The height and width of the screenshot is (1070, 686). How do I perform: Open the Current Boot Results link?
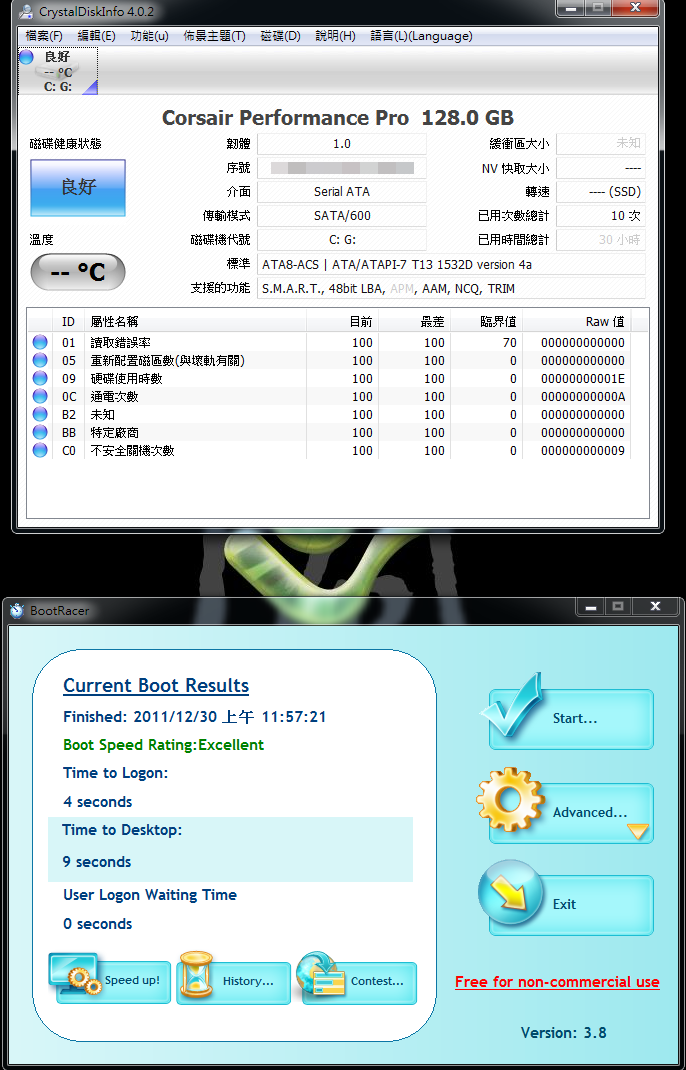click(156, 686)
